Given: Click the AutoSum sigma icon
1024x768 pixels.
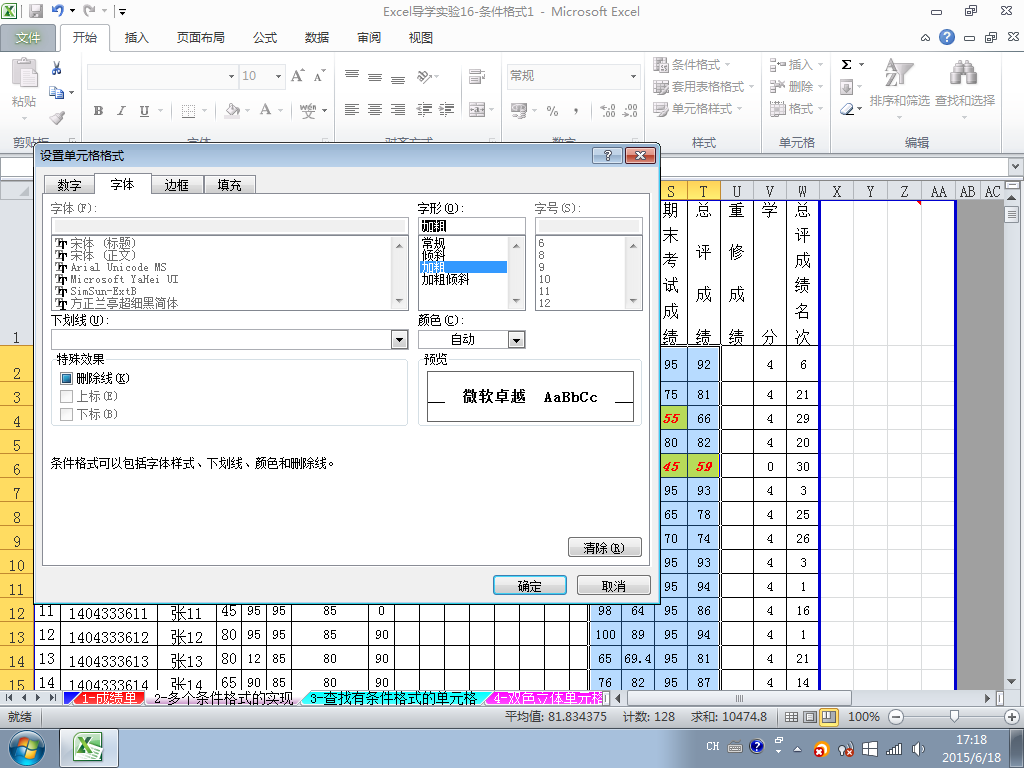Looking at the screenshot, I should 846,65.
